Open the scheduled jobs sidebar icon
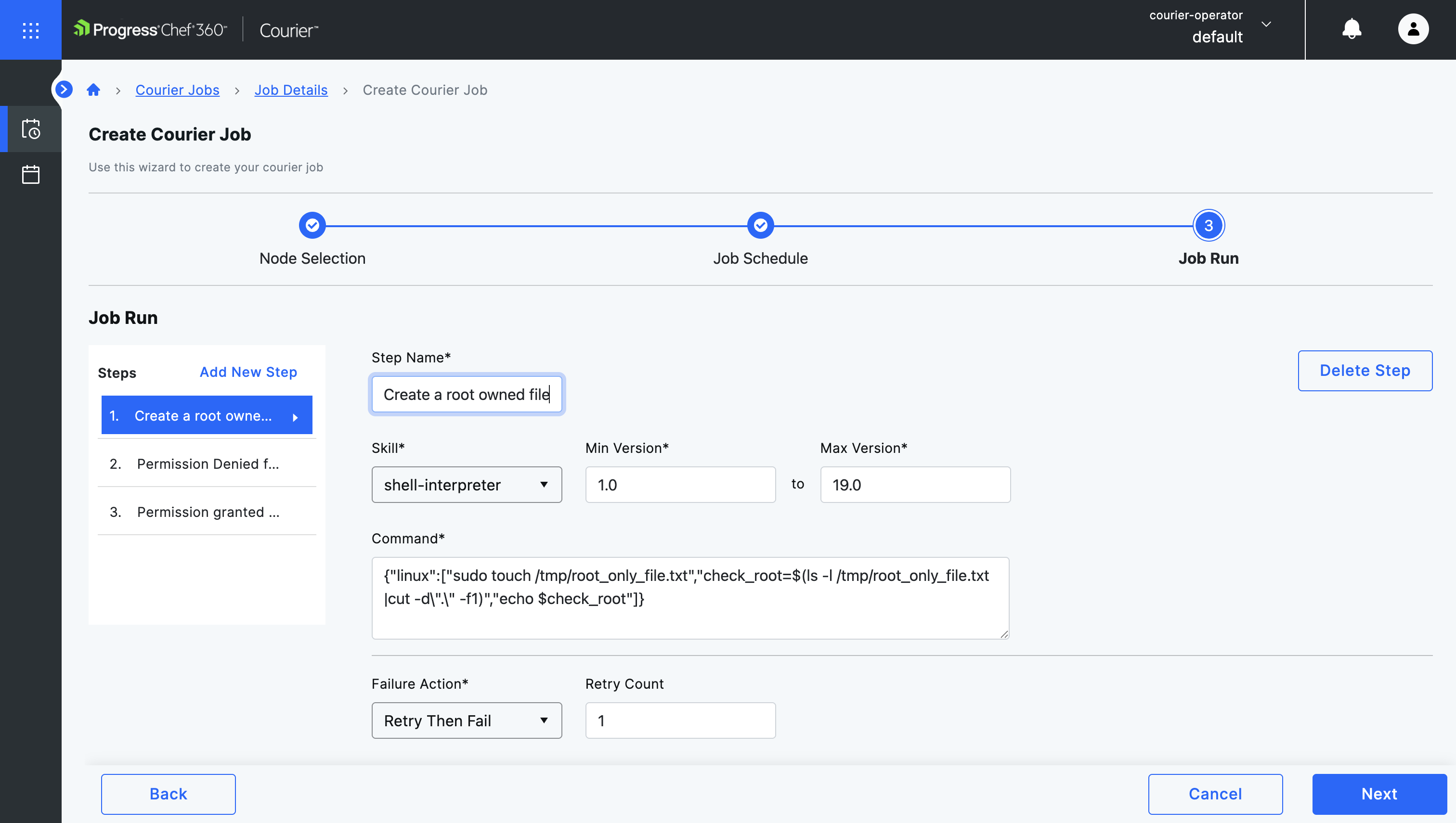The width and height of the screenshot is (1456, 823). [30, 129]
